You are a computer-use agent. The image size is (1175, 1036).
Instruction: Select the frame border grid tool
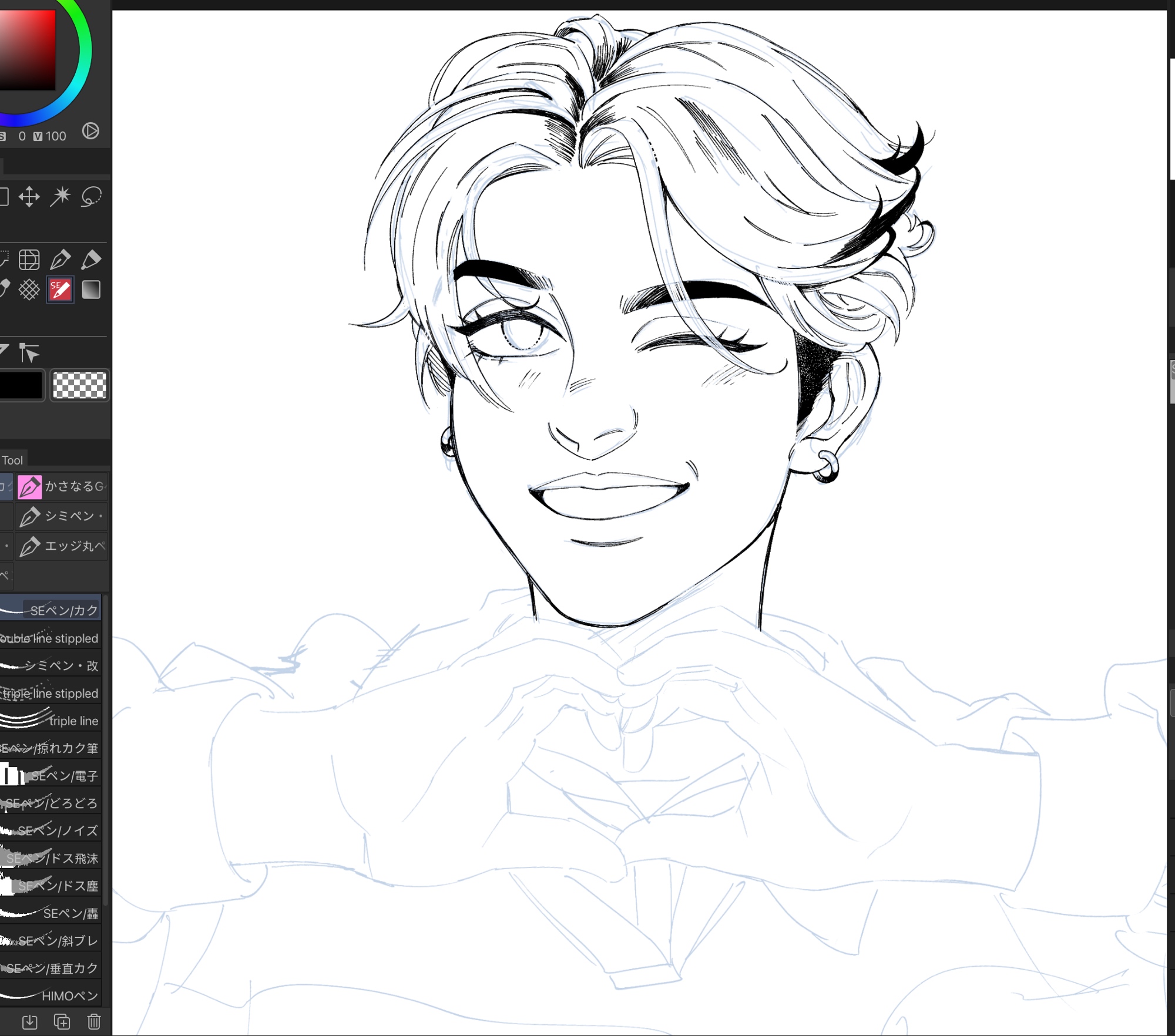tap(29, 259)
